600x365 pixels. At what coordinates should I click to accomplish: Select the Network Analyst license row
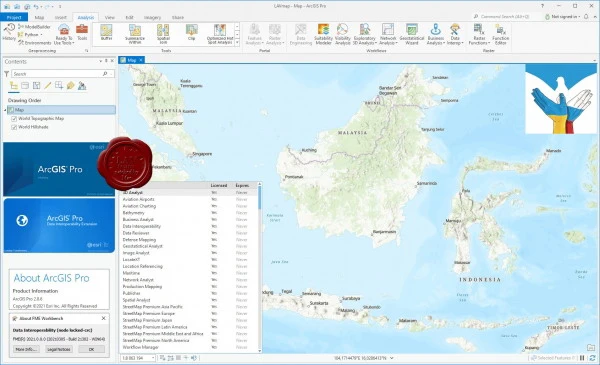[189, 280]
